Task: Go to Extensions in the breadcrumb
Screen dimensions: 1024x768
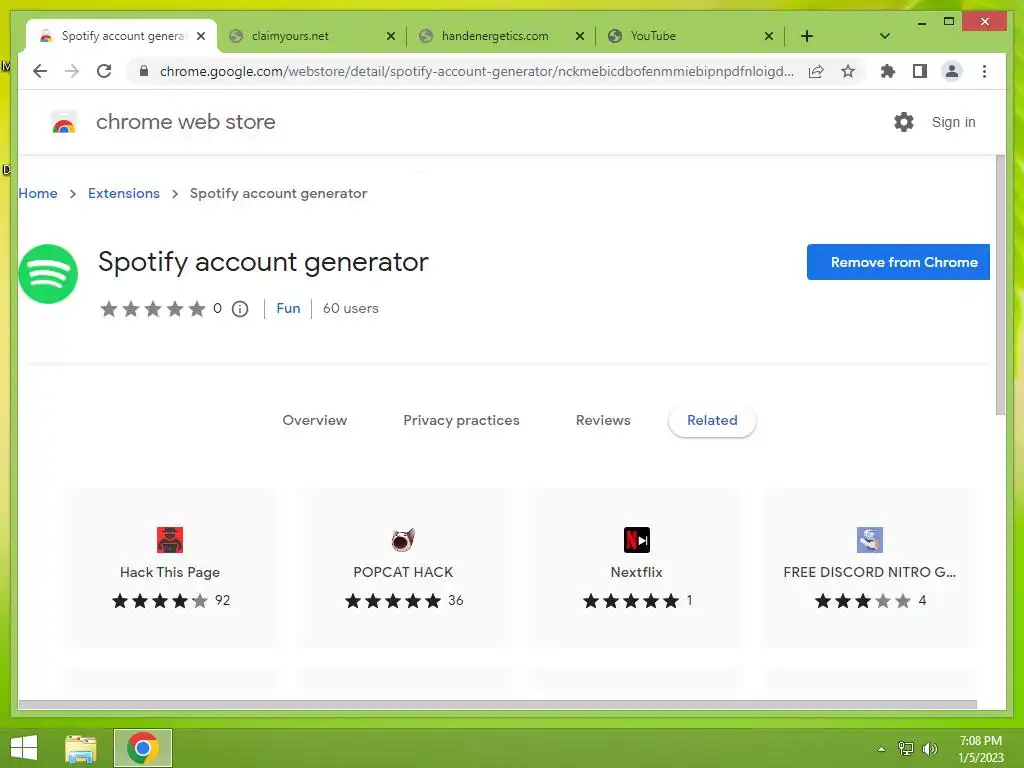Action: 123,193
